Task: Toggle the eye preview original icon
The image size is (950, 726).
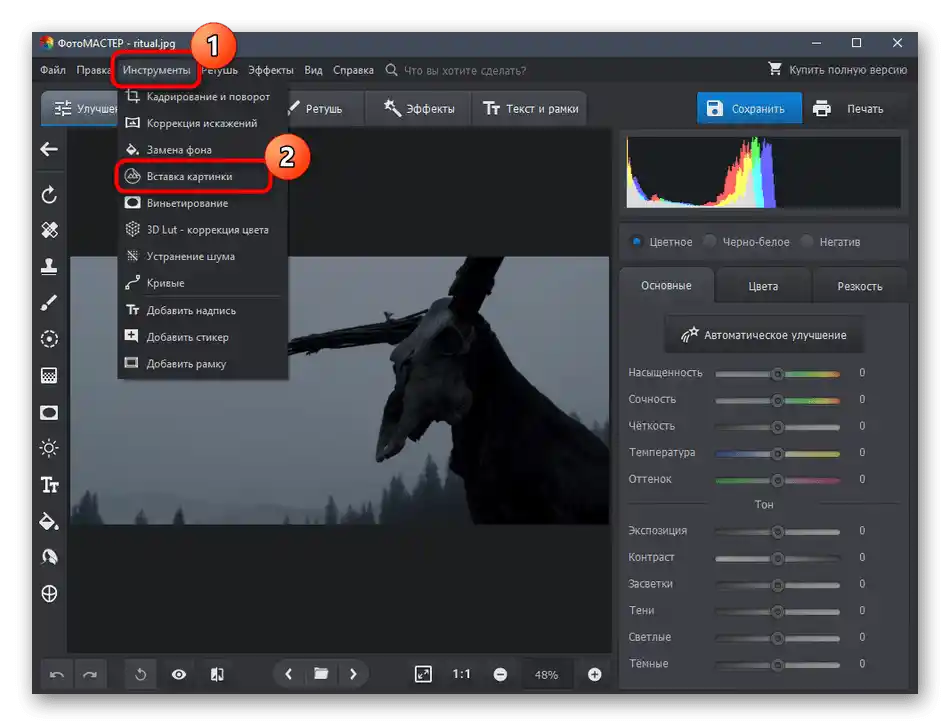Action: click(179, 674)
